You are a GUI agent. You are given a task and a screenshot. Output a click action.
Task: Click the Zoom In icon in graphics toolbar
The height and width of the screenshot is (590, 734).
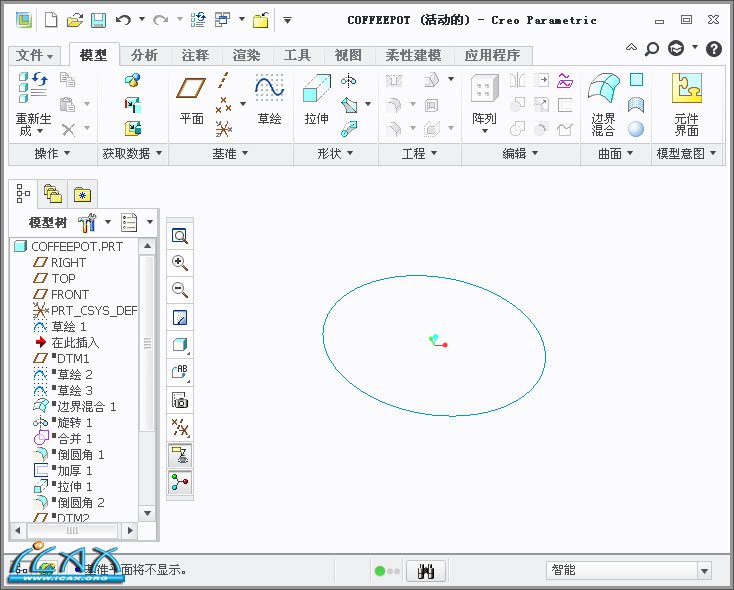(x=180, y=263)
